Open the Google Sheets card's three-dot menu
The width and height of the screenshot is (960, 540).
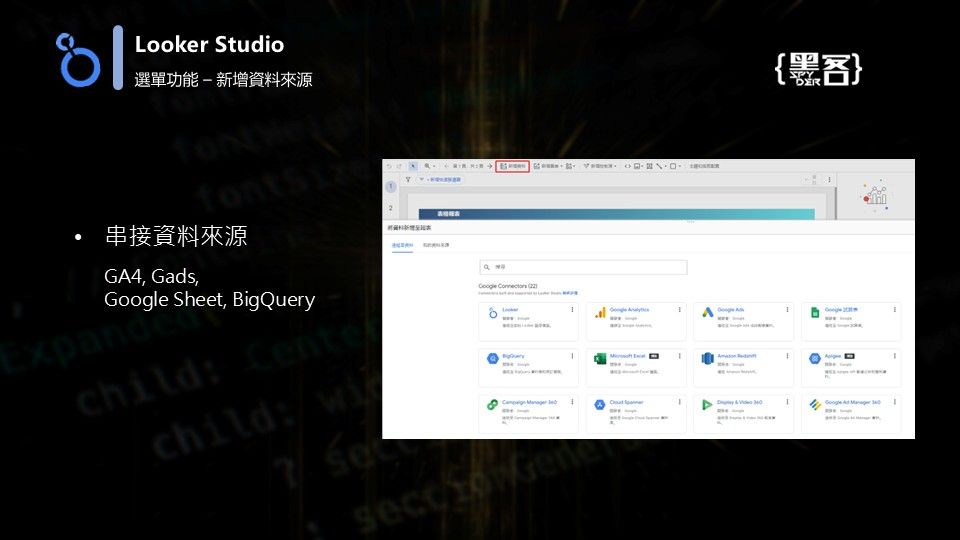click(x=894, y=310)
